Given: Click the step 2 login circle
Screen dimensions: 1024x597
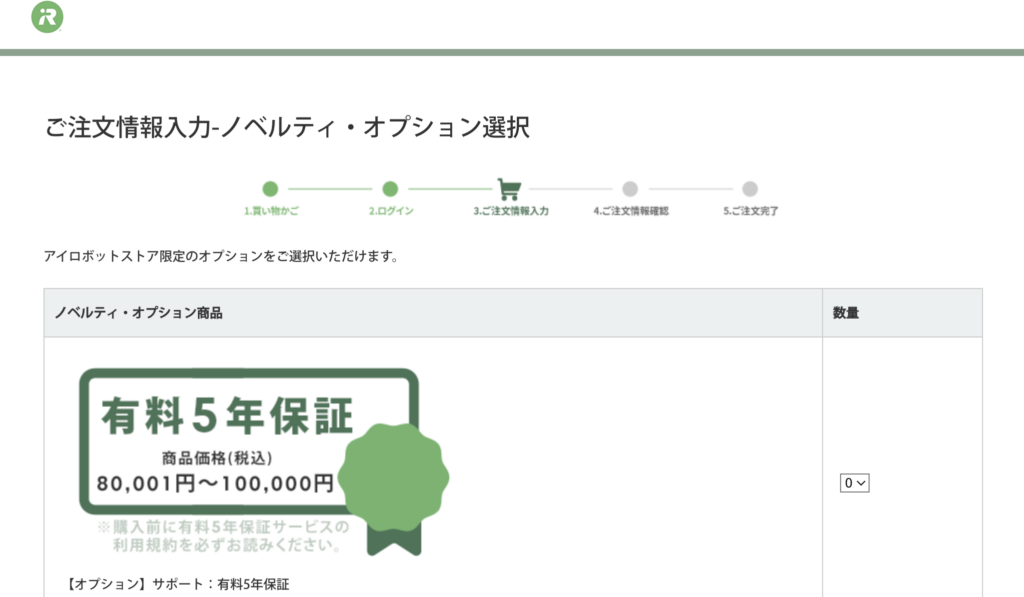Looking at the screenshot, I should [x=390, y=189].
